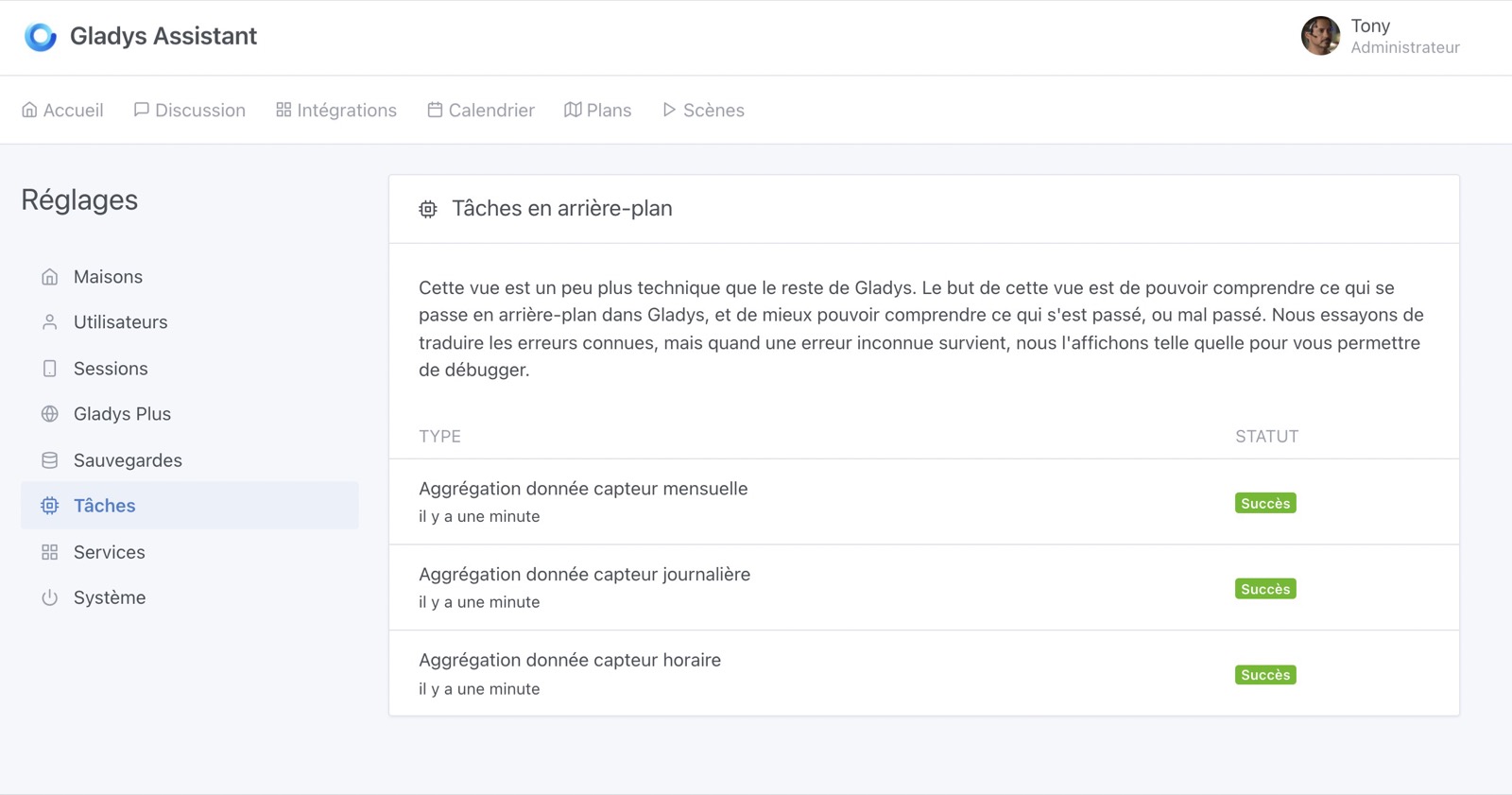1512x795 pixels.
Task: Click the Utilisateurs person icon
Action: (50, 322)
